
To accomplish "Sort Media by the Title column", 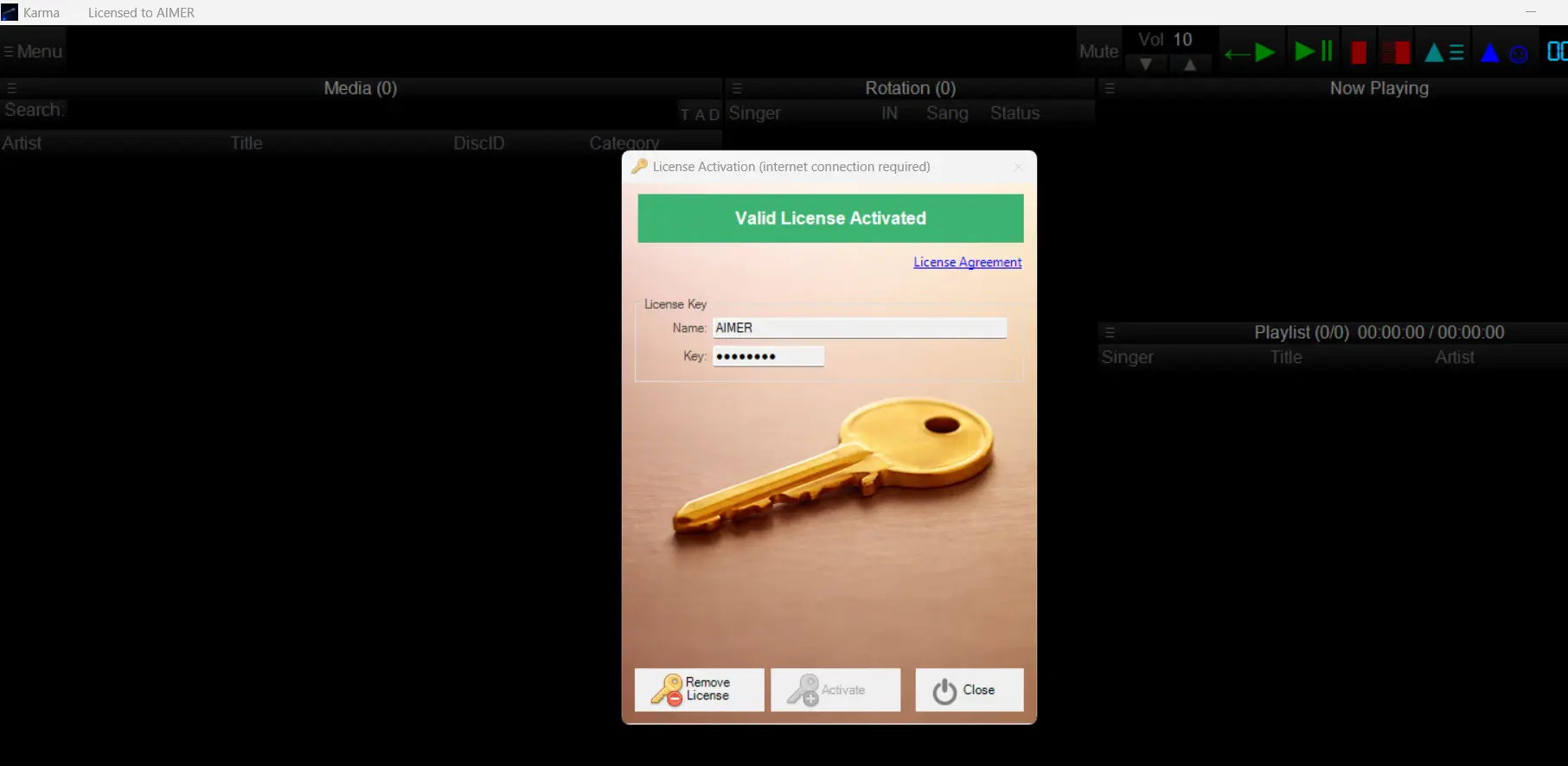I will pos(246,143).
